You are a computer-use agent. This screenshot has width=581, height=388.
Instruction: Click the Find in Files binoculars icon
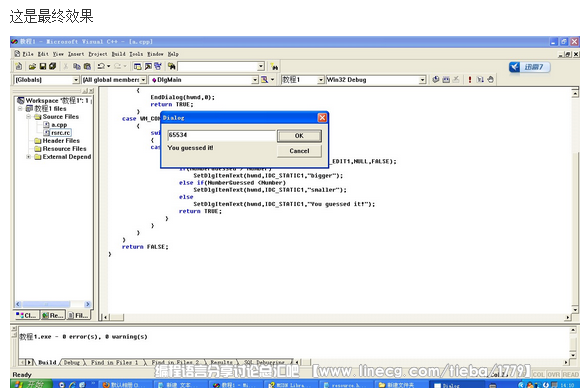click(171, 66)
